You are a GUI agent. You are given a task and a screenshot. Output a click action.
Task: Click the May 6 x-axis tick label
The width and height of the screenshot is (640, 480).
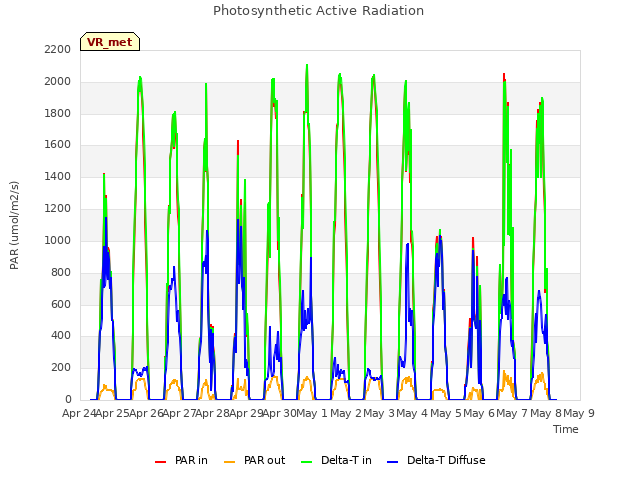(479, 413)
